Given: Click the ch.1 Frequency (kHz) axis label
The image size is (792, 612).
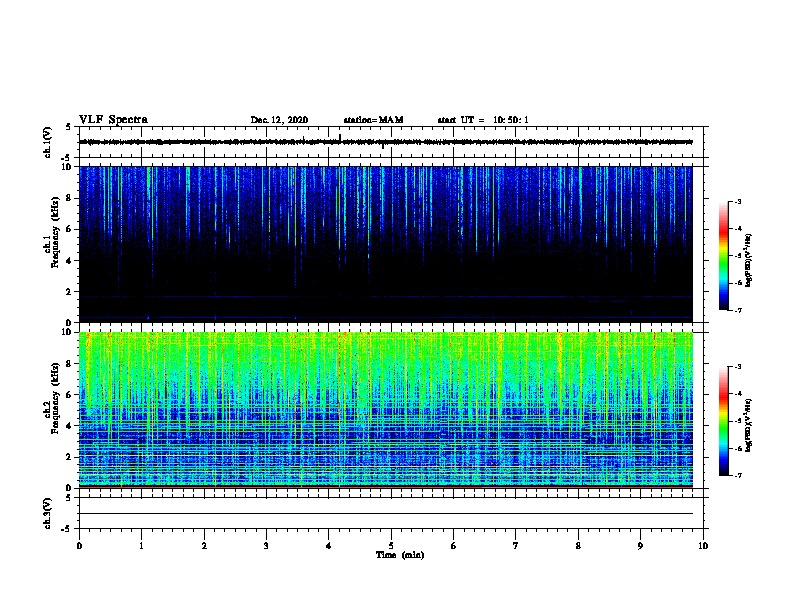Looking at the screenshot, I should tap(52, 232).
